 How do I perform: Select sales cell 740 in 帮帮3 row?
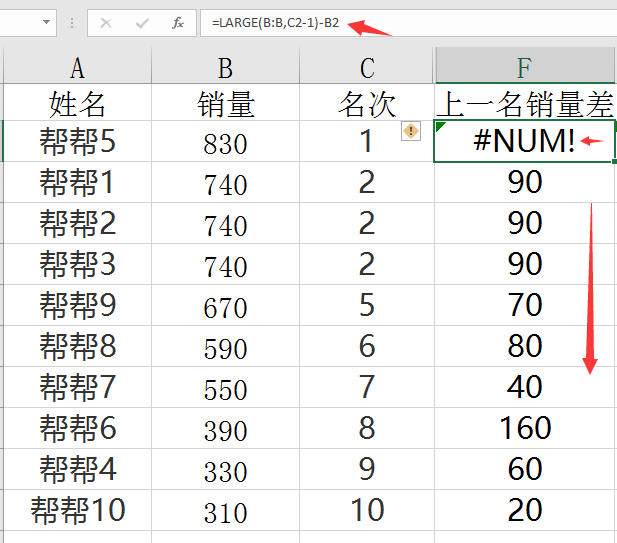(x=225, y=264)
